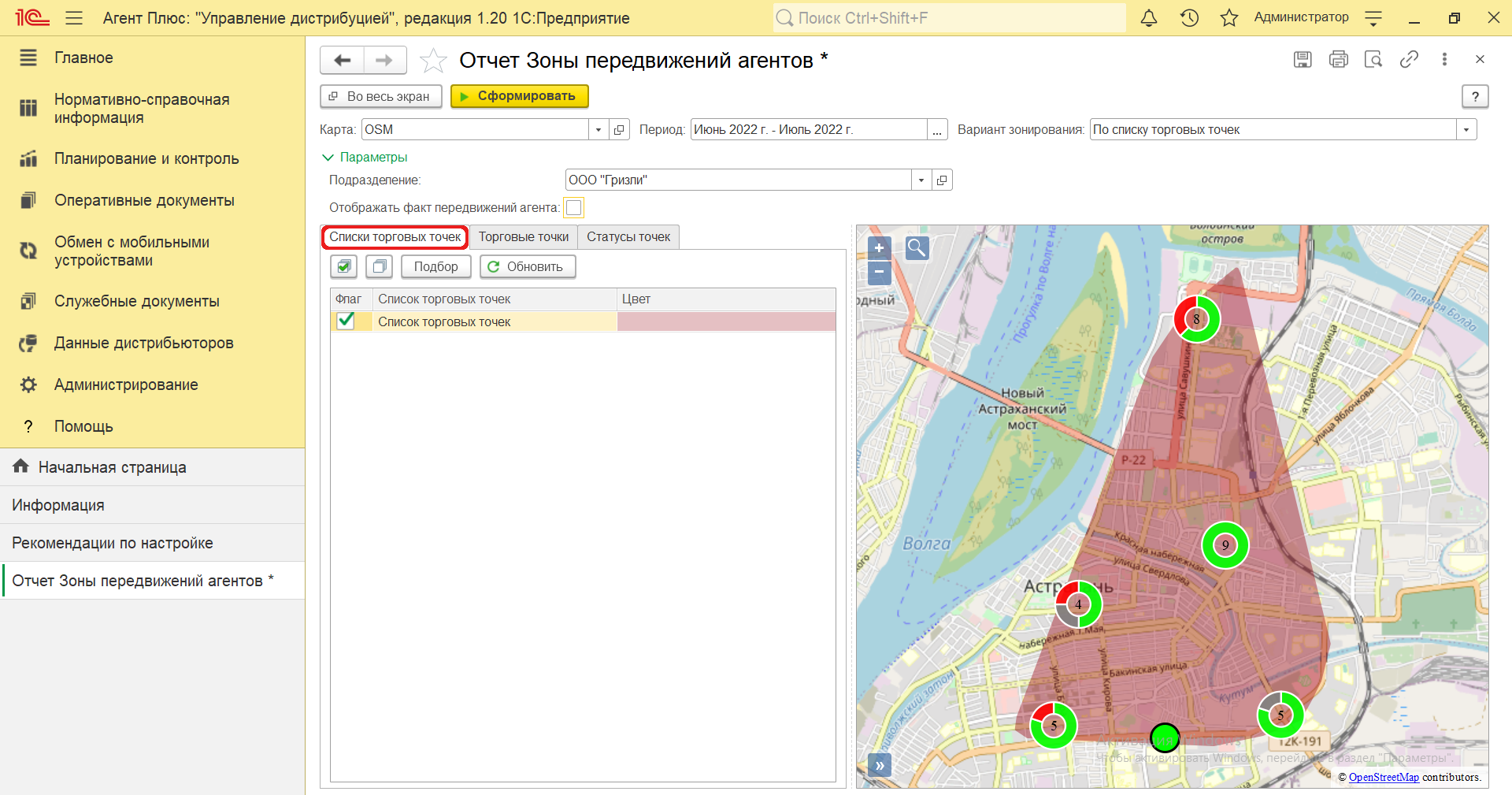This screenshot has height=795, width=1512.
Task: Click the global search field
Action: click(x=949, y=17)
